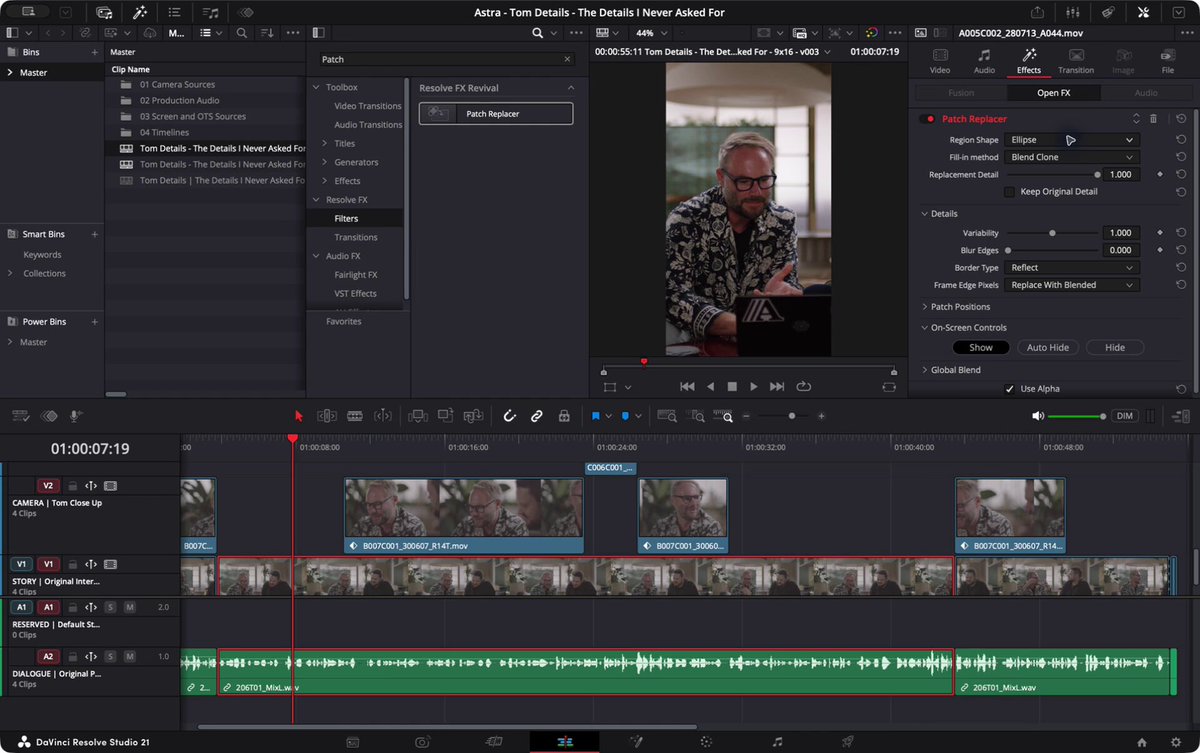
Task: Add keyframe for Replacement Detail
Action: (x=1160, y=175)
